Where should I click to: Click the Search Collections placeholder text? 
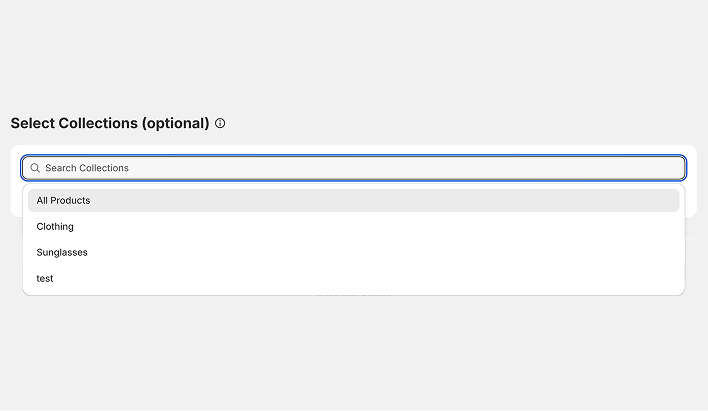click(87, 168)
